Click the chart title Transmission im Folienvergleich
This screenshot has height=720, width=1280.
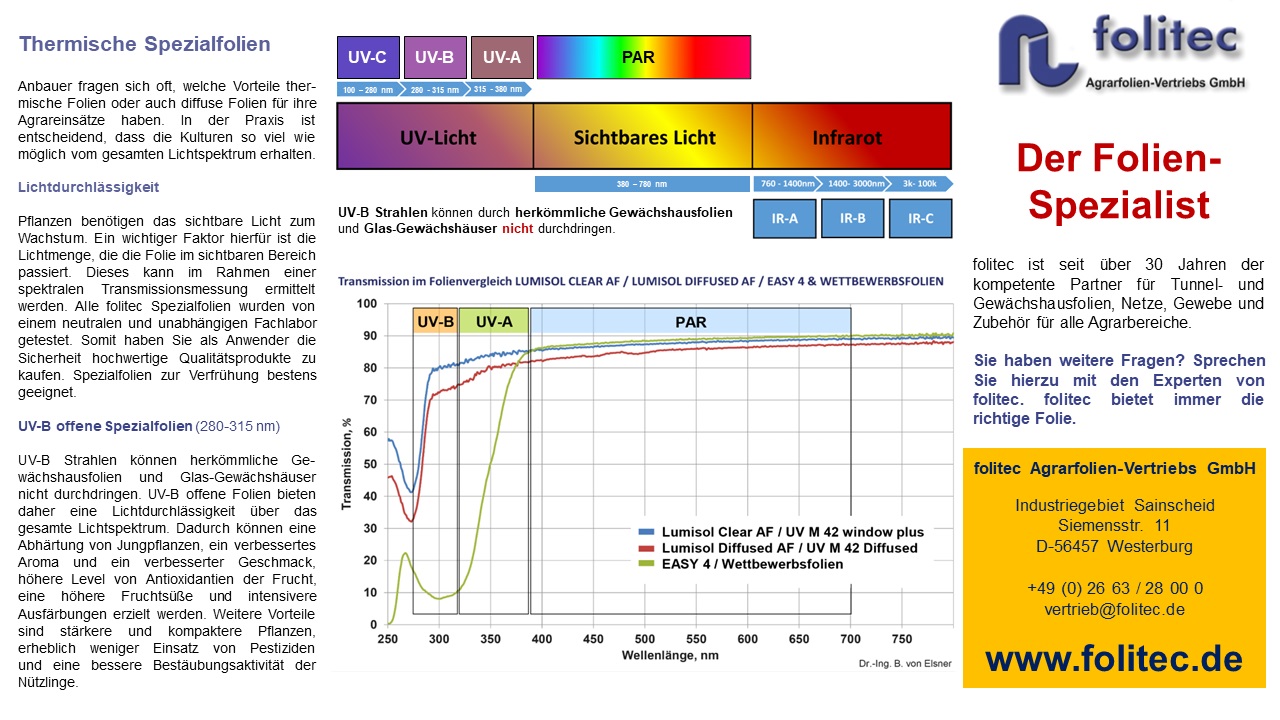(x=640, y=281)
